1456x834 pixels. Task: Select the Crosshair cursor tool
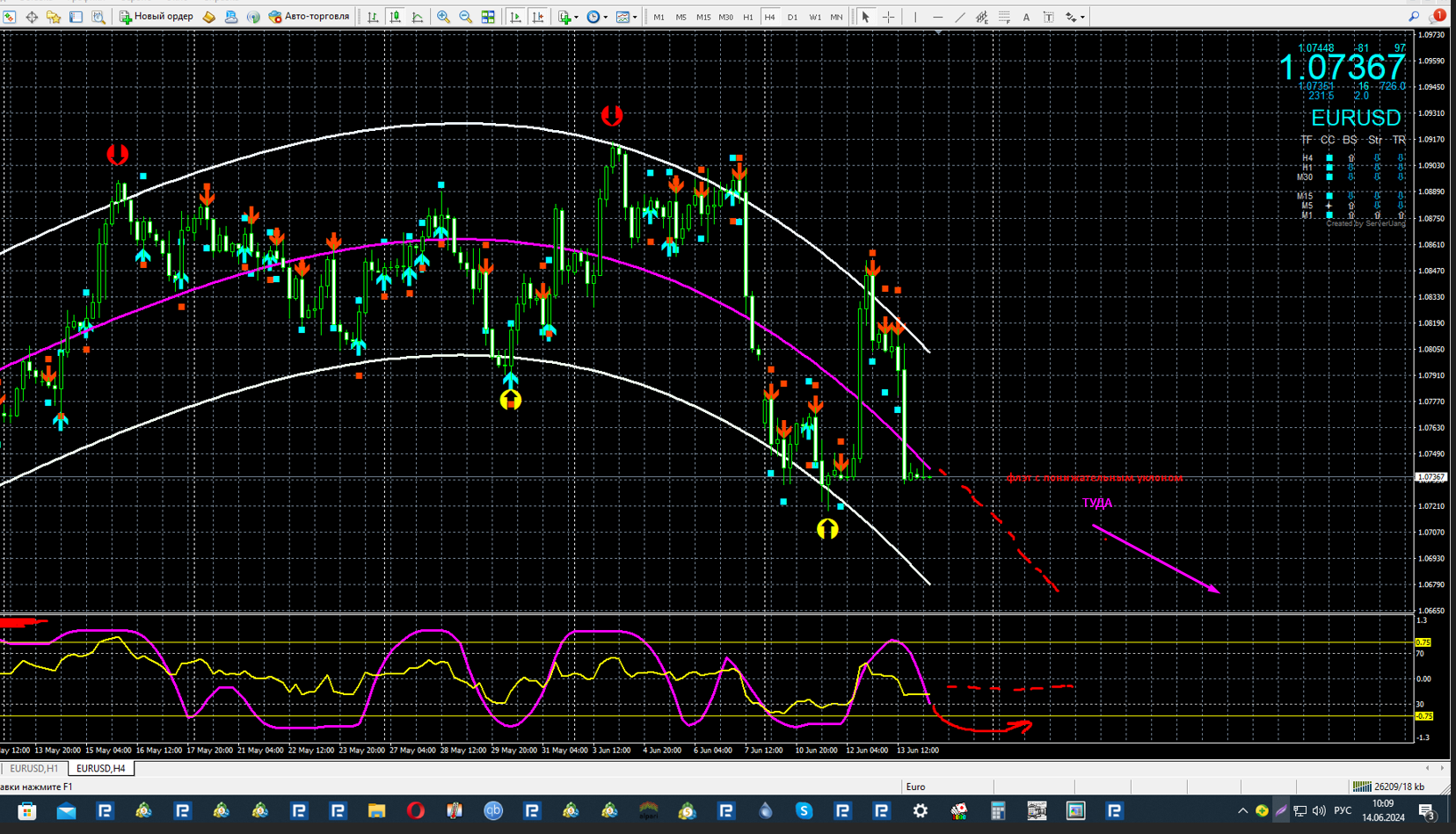click(x=888, y=17)
